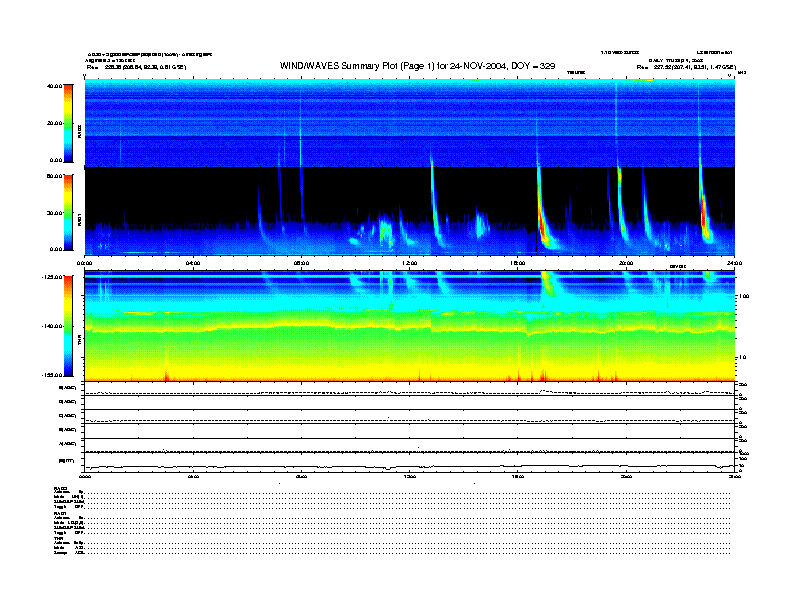Select the 20:00 time axis label under RAD1
The image size is (792, 612).
(x=626, y=264)
